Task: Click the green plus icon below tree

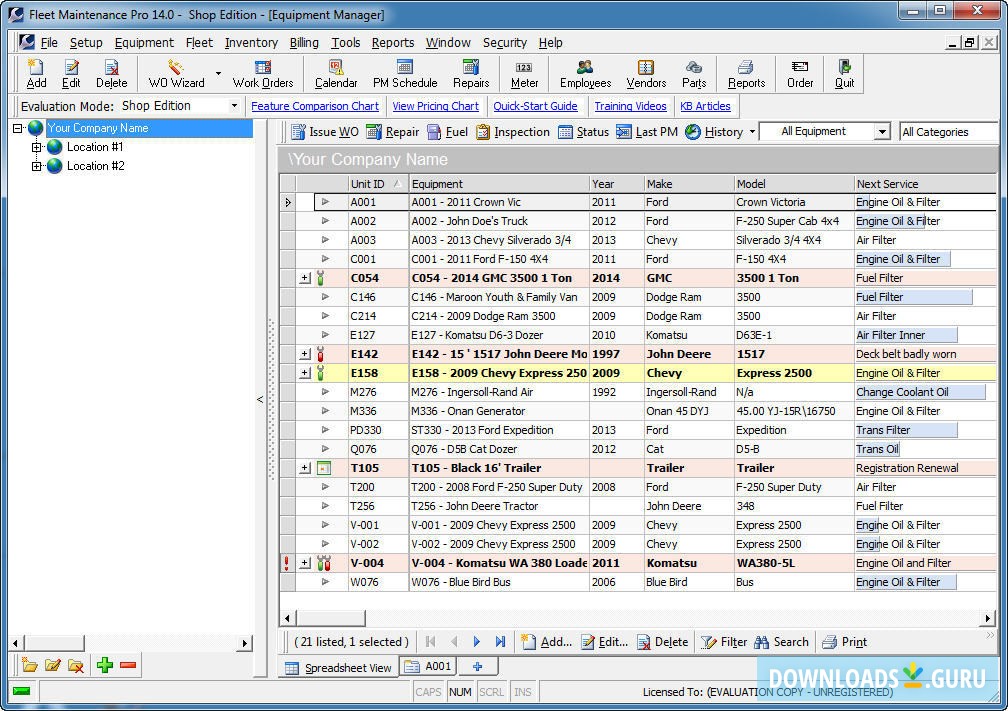Action: coord(105,665)
